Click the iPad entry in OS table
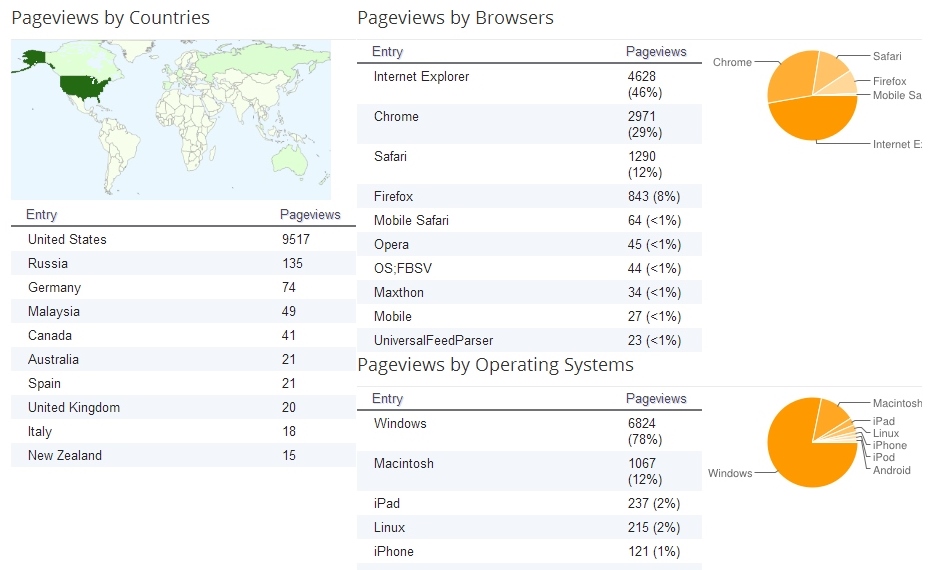Viewport: 939px width, 570px height. tap(387, 504)
